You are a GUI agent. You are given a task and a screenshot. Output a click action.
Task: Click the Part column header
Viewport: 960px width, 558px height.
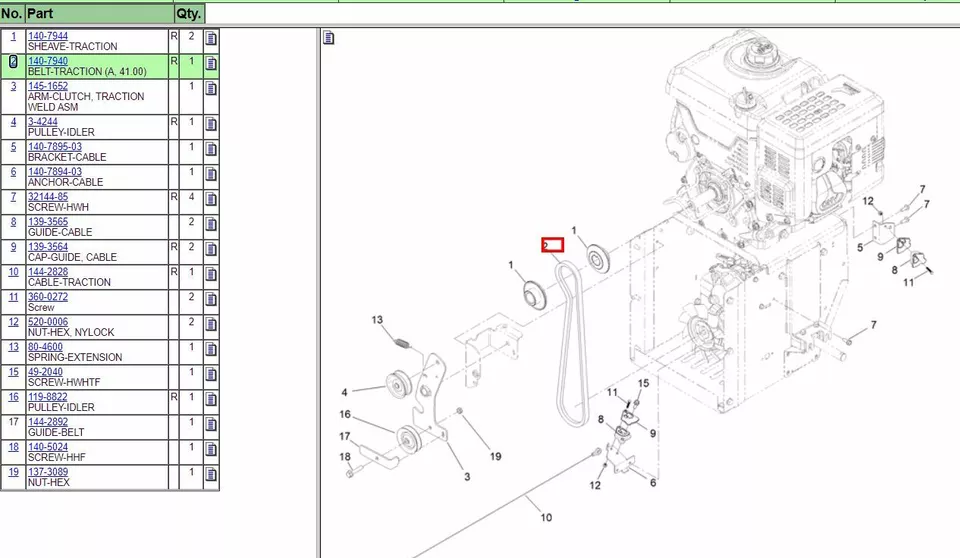(x=40, y=14)
